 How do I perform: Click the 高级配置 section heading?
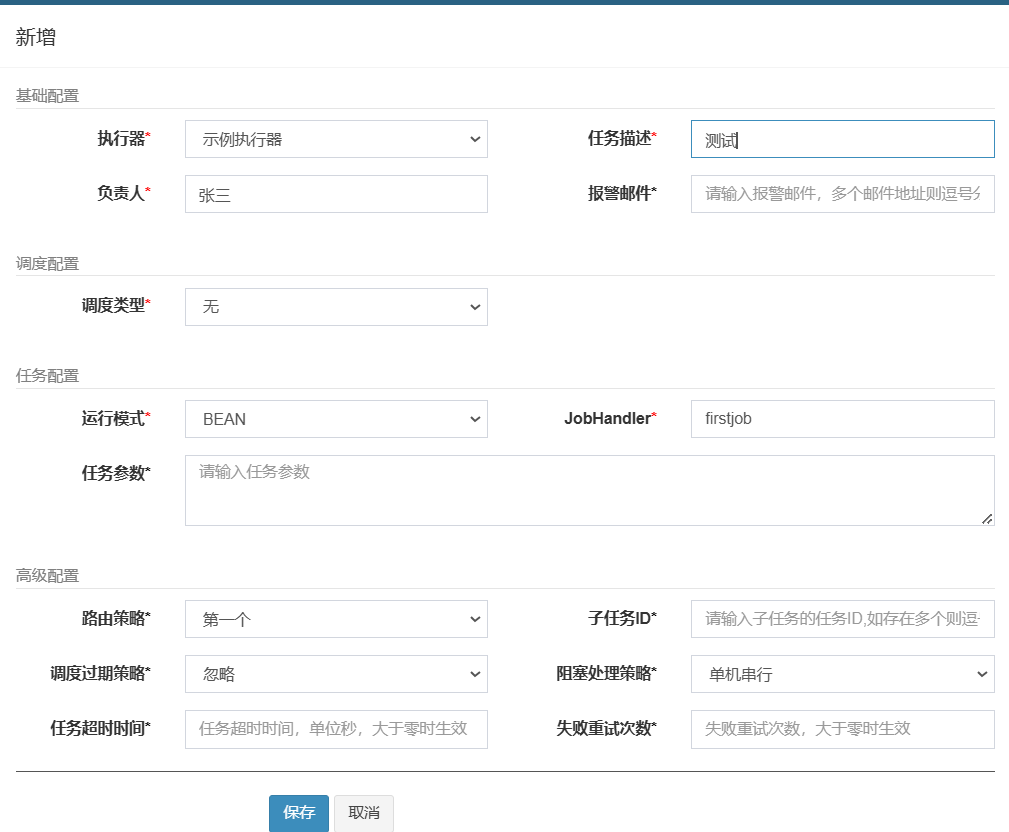(47, 576)
